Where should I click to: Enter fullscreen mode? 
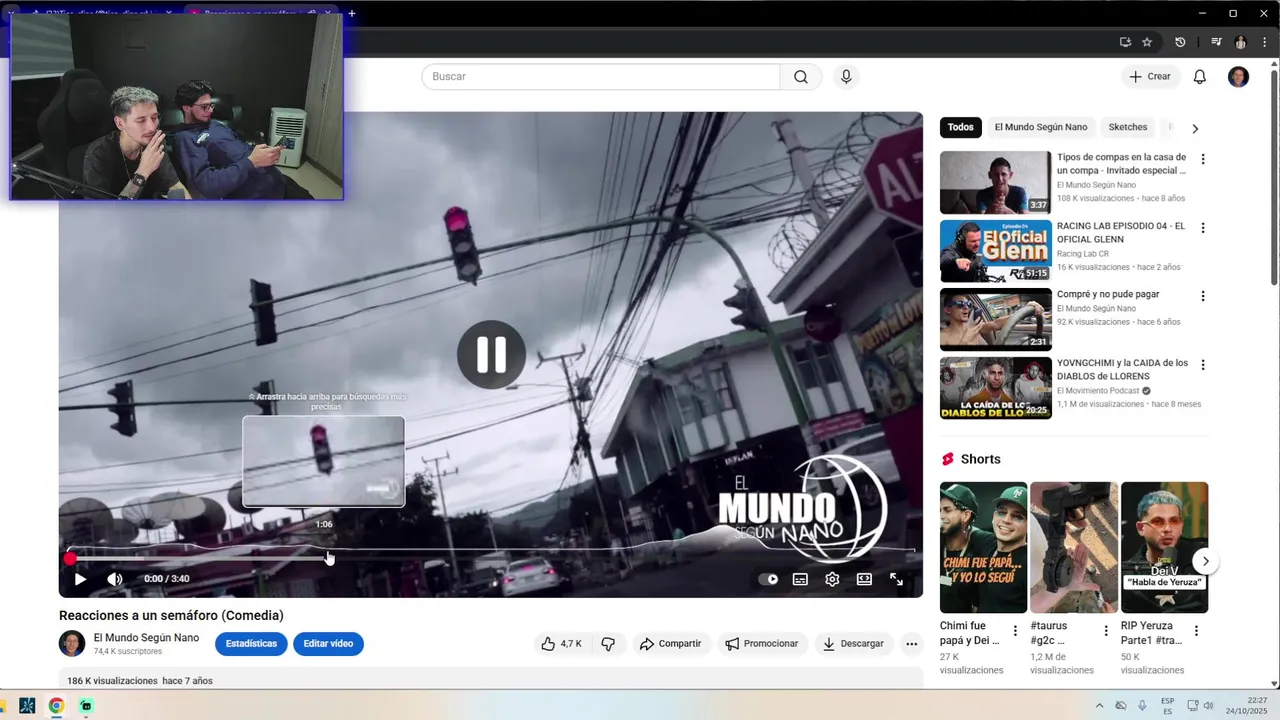(896, 579)
